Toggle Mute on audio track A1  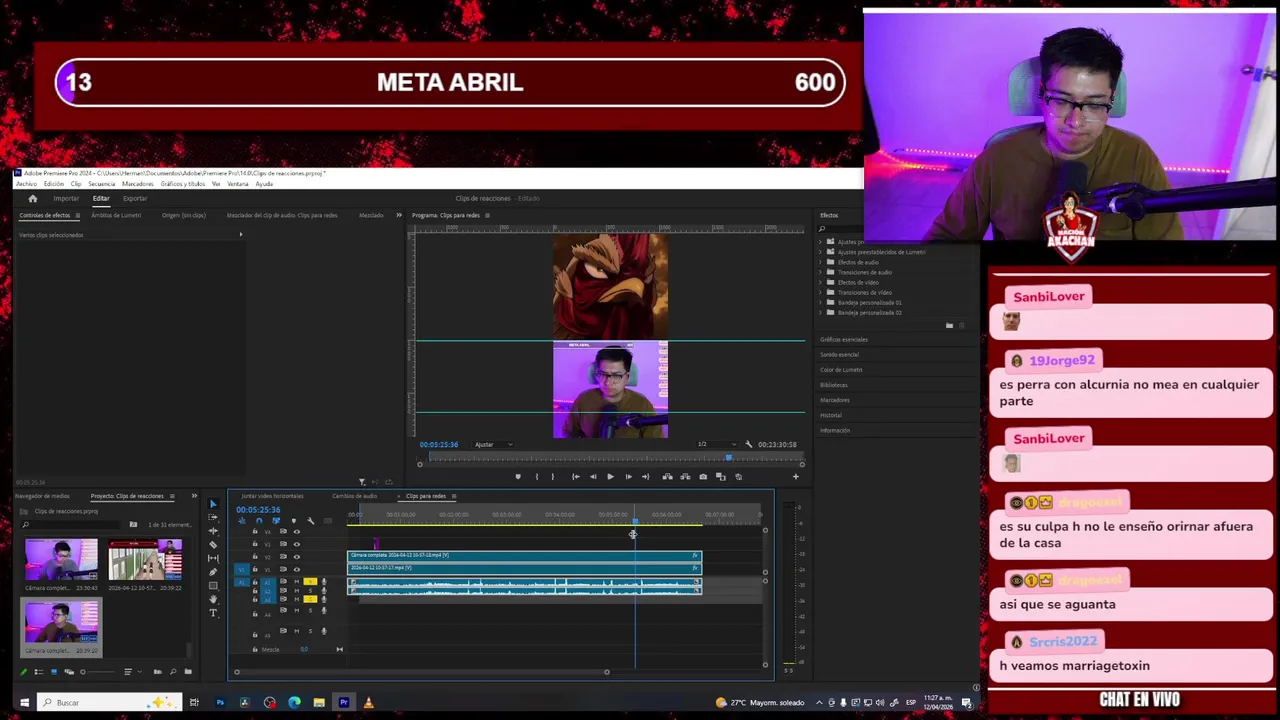(296, 581)
